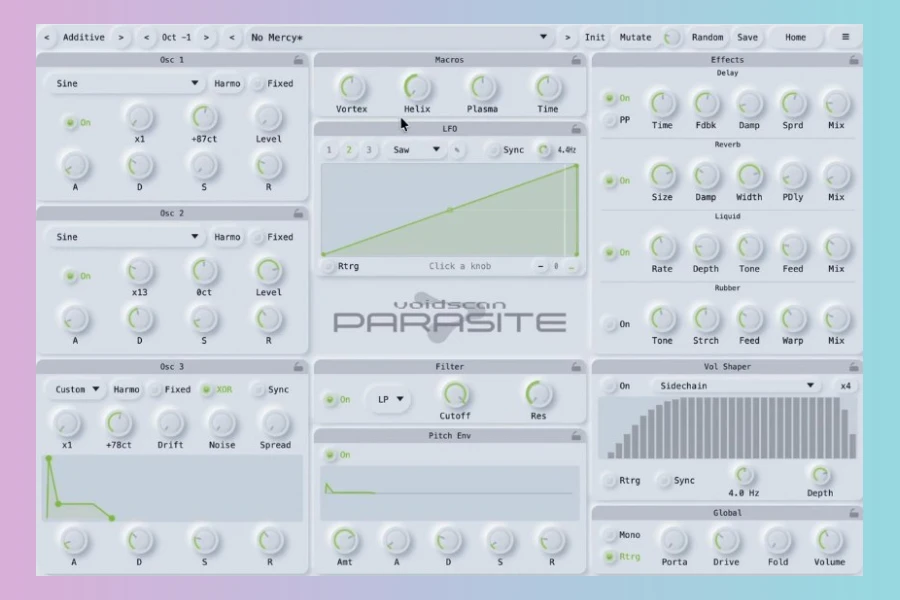
Task: Toggle Osc 1 On switch
Action: tap(71, 122)
